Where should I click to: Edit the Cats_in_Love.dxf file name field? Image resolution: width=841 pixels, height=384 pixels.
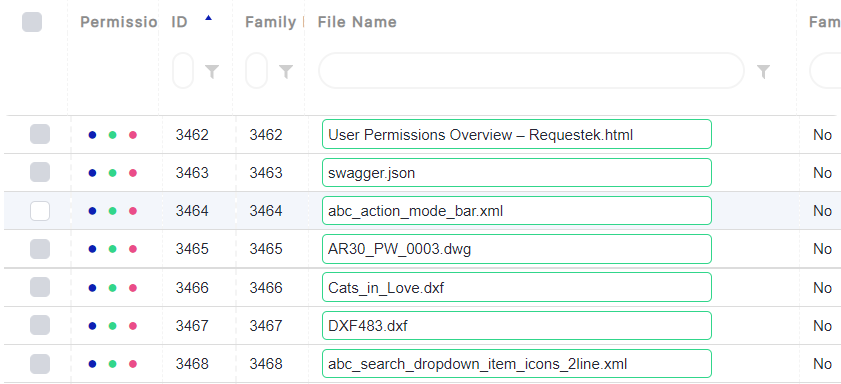tap(517, 287)
